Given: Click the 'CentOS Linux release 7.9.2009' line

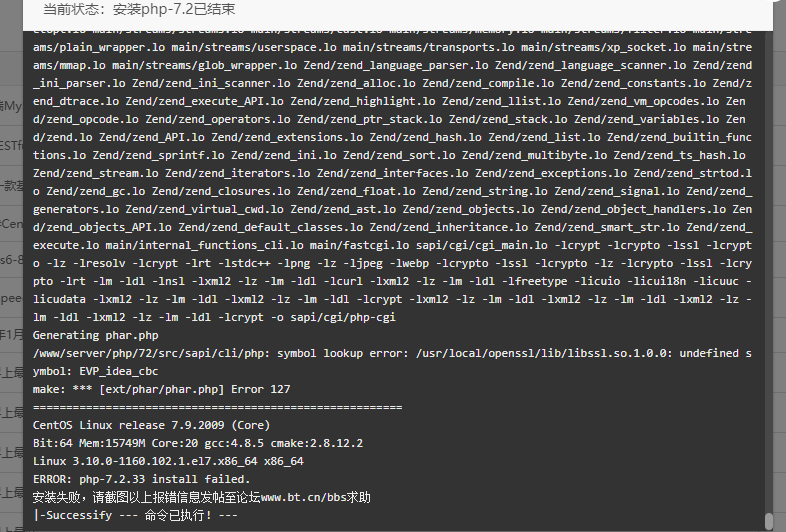Looking at the screenshot, I should point(151,425).
